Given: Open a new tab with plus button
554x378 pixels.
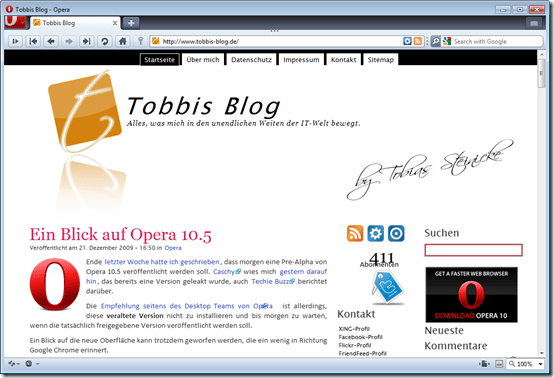Looking at the screenshot, I should pyautogui.click(x=131, y=23).
